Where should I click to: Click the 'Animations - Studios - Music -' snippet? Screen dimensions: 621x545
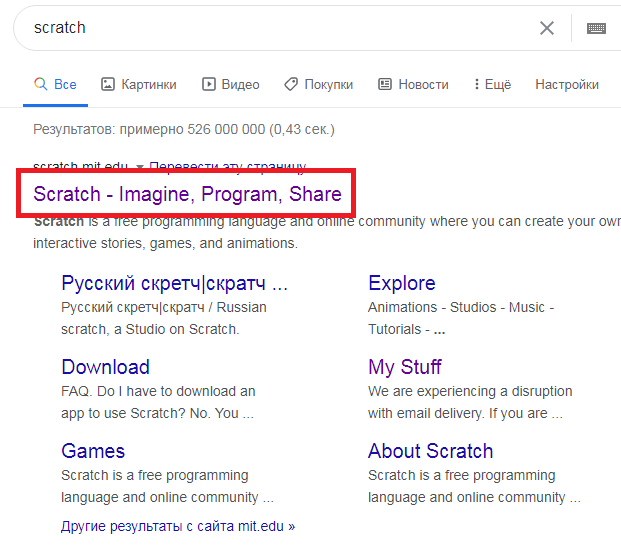pos(461,307)
